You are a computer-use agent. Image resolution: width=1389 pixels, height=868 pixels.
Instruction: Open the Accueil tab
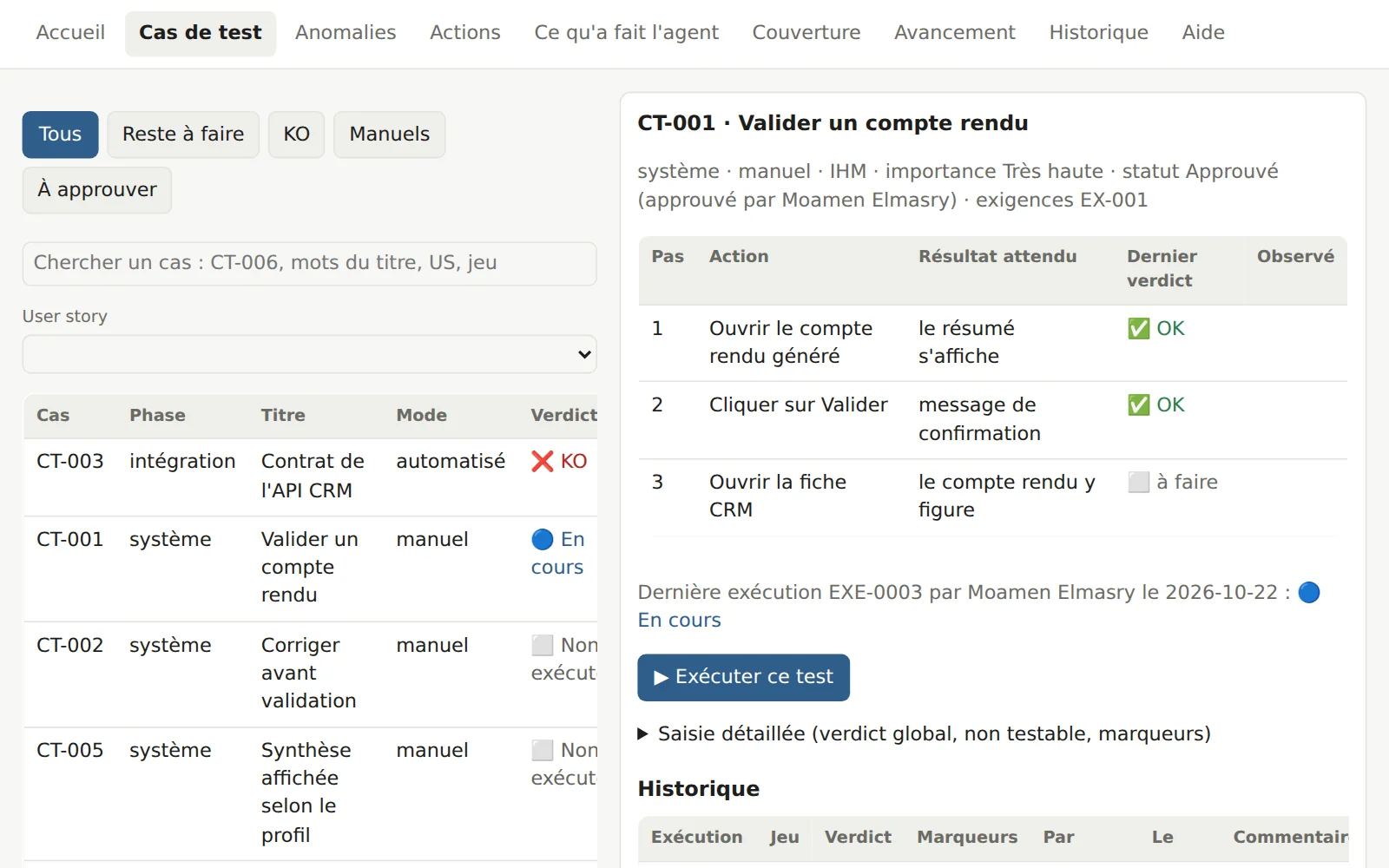[x=70, y=33]
